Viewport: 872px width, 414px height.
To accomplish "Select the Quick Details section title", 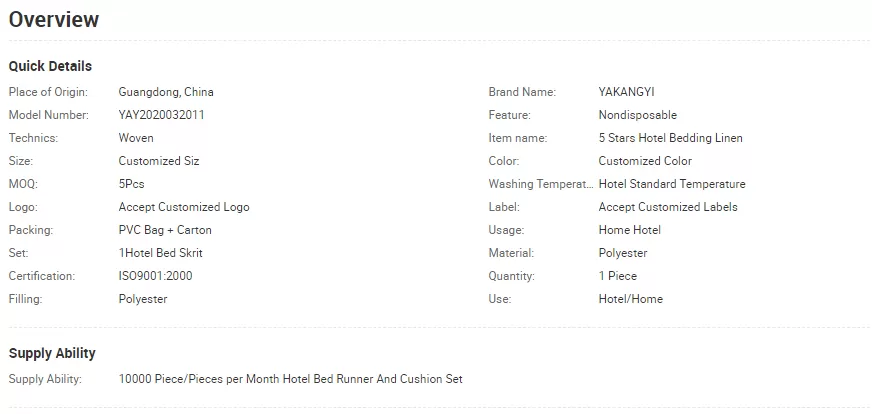I will (x=50, y=66).
